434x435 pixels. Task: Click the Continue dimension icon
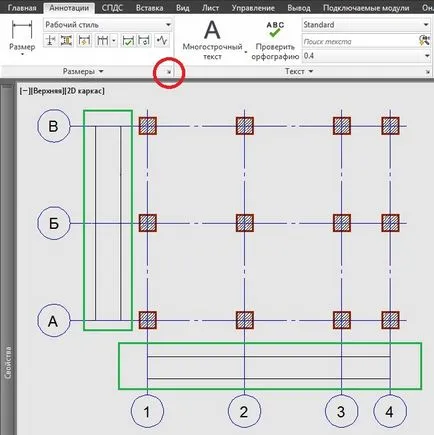[x=102, y=41]
